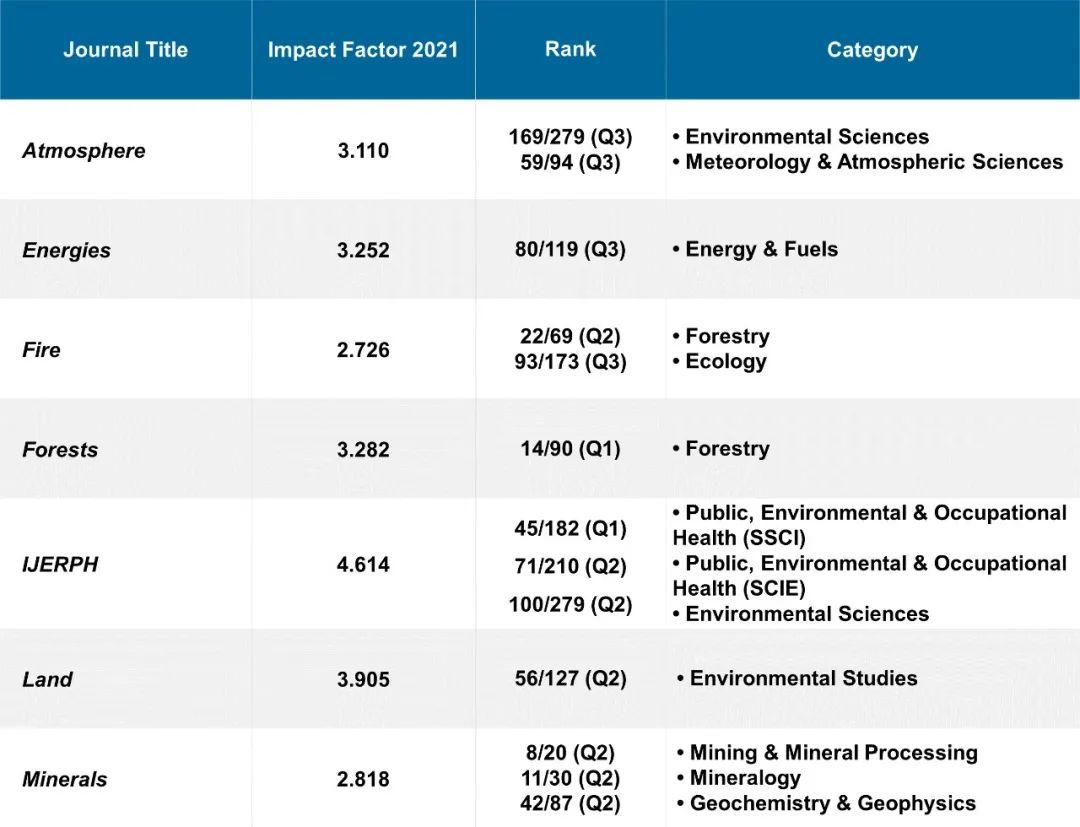Open the Forests journal entry

pyautogui.click(x=60, y=450)
